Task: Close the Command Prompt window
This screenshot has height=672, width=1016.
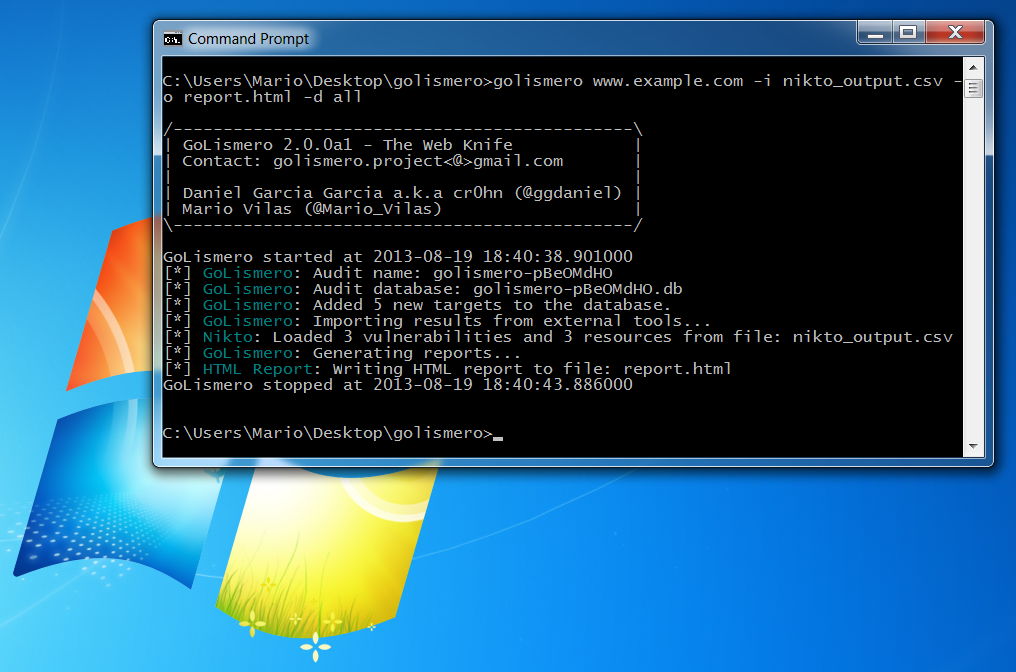Action: pos(953,32)
